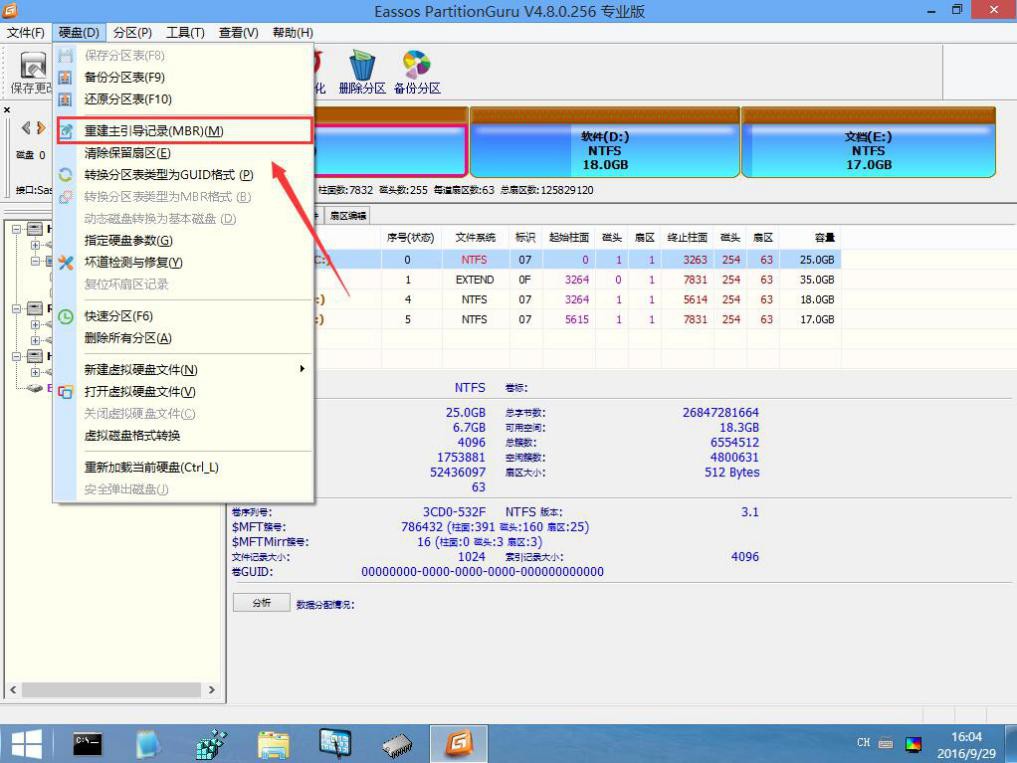Click the 分析 button in details panel
Image resolution: width=1017 pixels, height=763 pixels.
(x=260, y=602)
